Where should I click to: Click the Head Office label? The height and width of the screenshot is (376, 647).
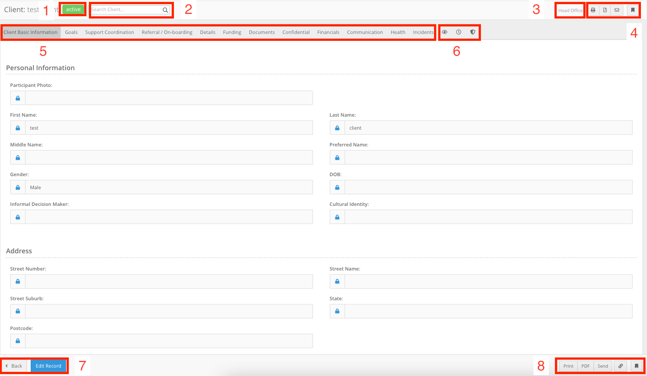coord(570,10)
